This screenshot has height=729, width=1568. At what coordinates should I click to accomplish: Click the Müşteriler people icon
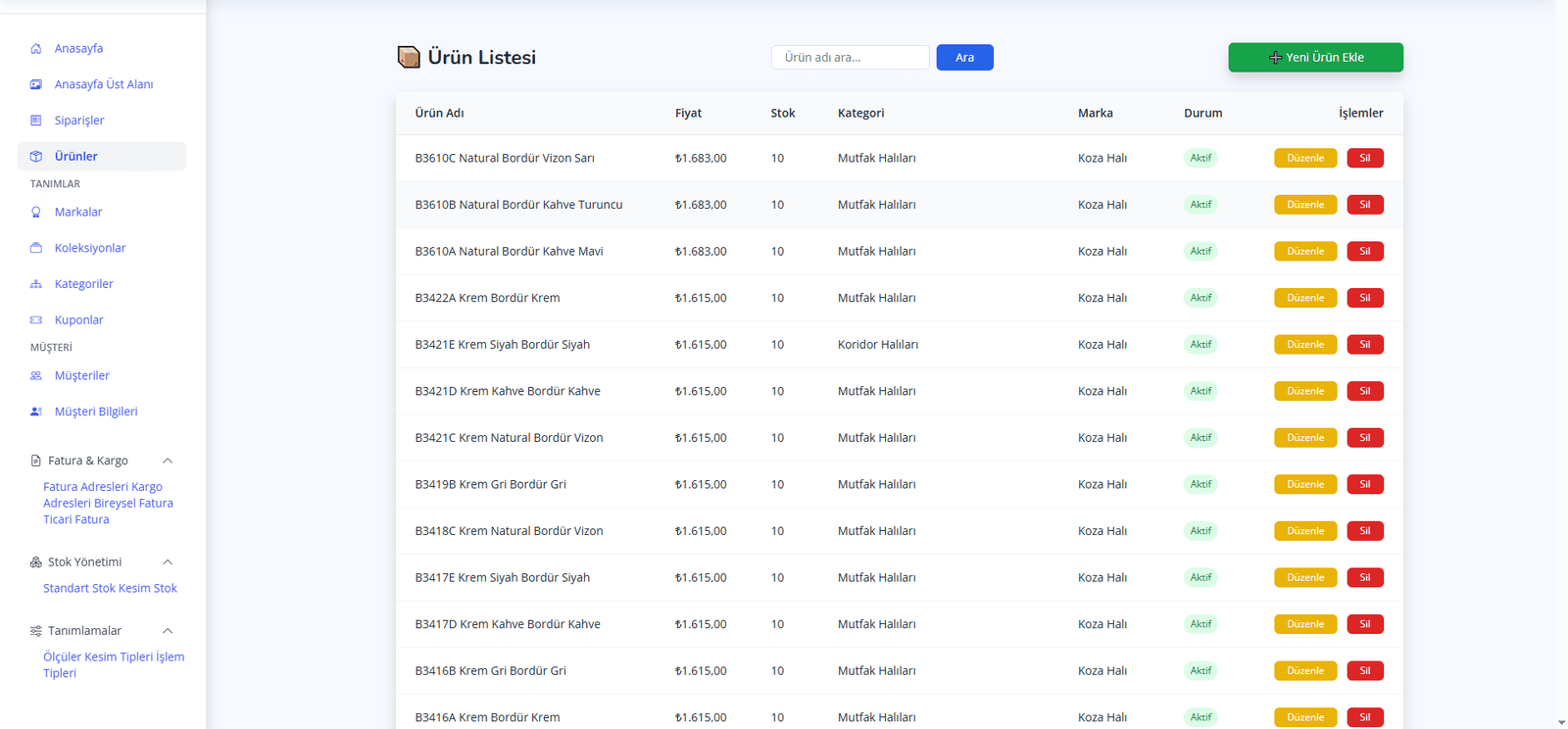(x=36, y=375)
